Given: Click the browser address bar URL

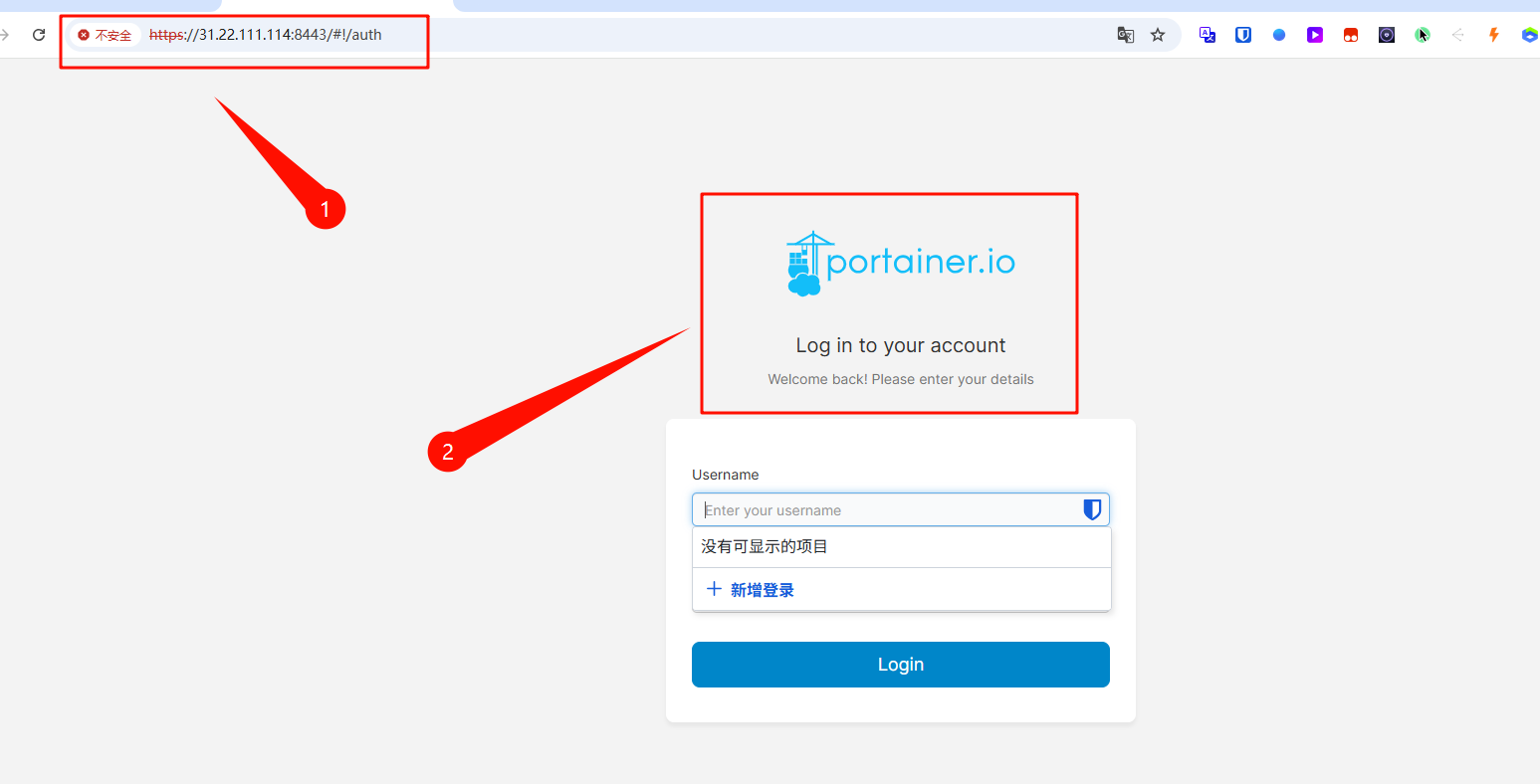Looking at the screenshot, I should [x=265, y=35].
